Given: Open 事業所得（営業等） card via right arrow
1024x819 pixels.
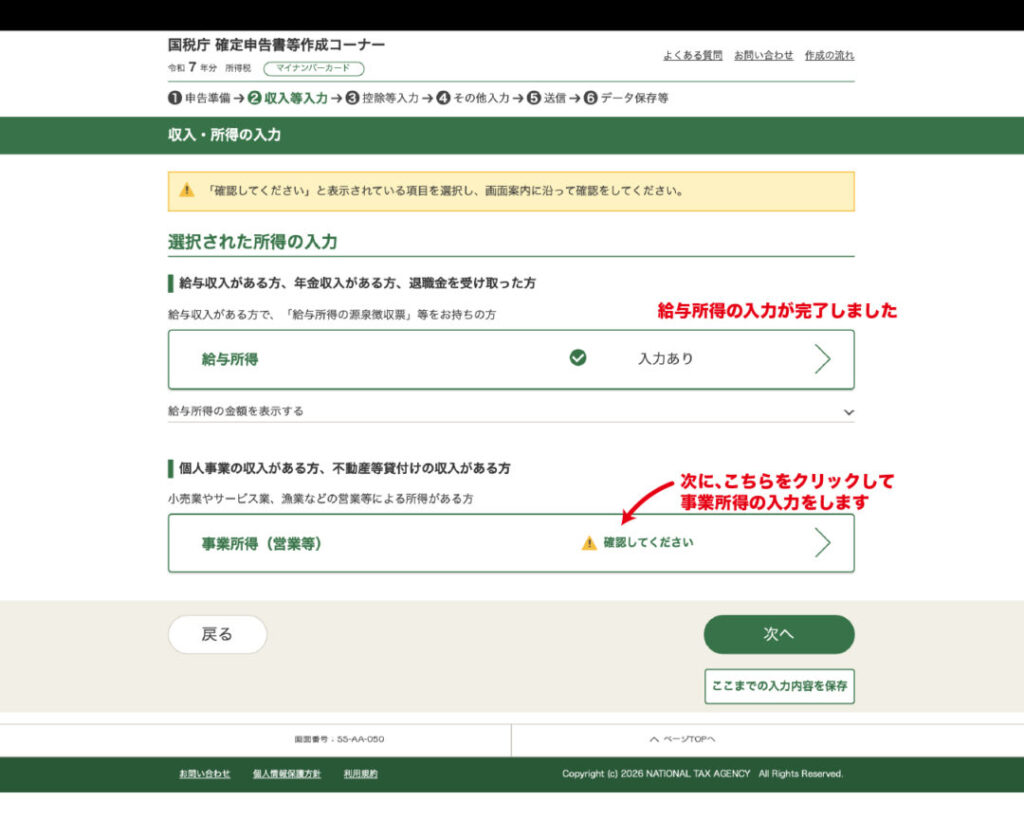Looking at the screenshot, I should [822, 543].
